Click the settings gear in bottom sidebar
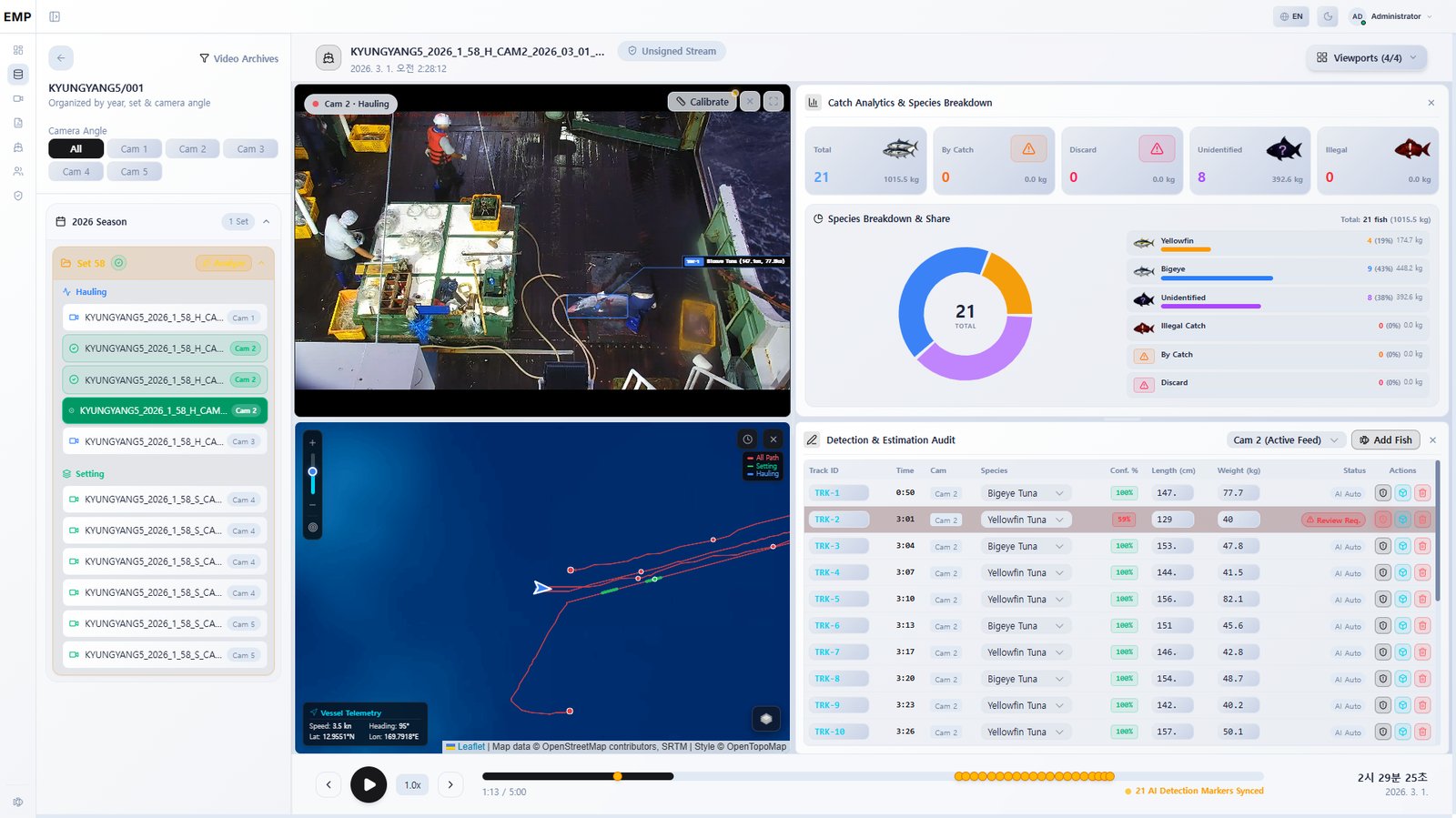 (18, 802)
